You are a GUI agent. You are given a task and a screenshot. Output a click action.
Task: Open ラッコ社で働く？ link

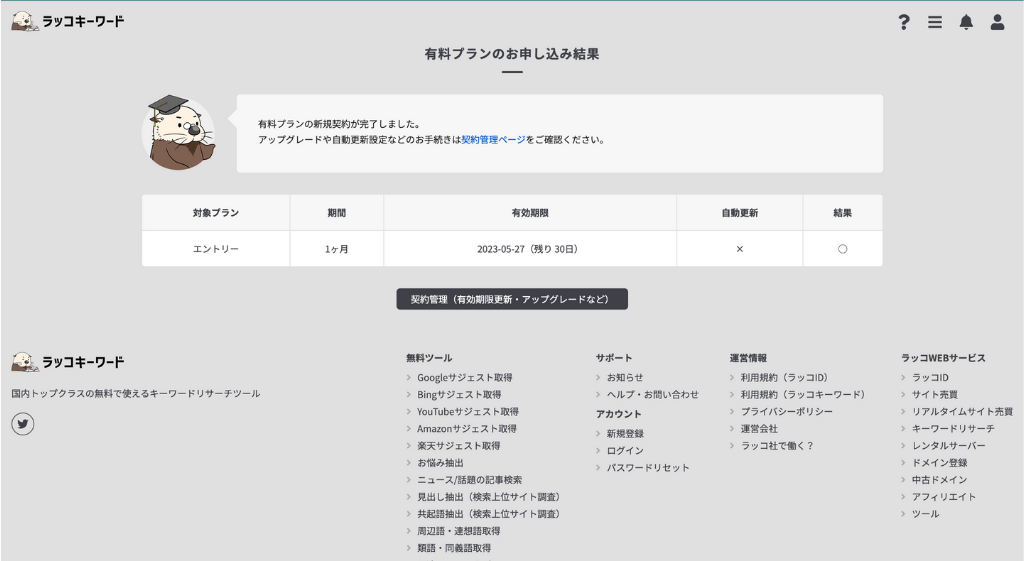click(777, 445)
